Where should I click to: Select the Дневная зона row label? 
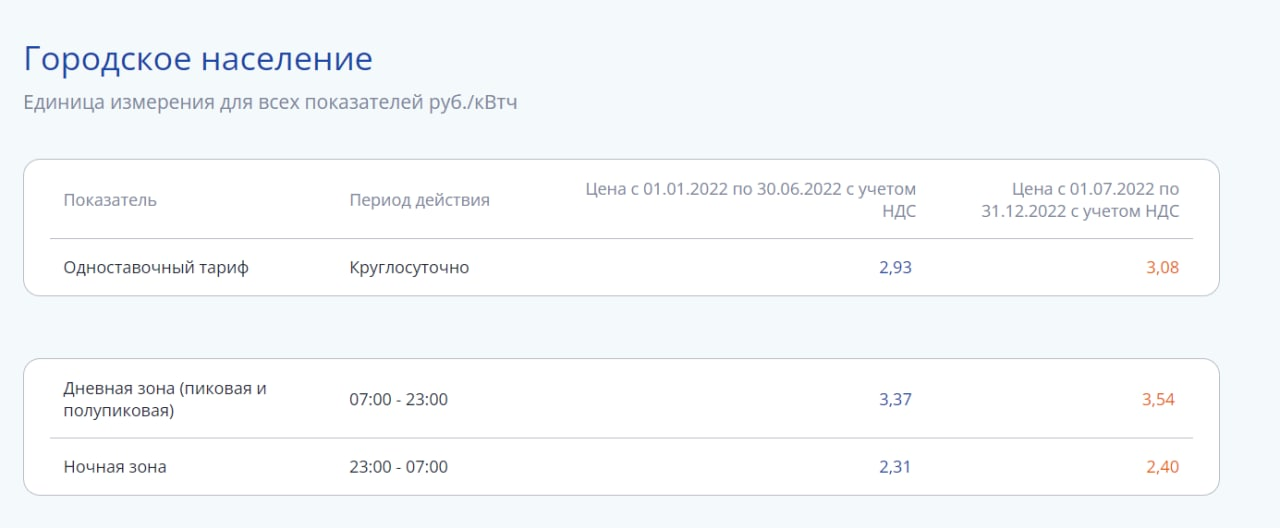point(165,399)
